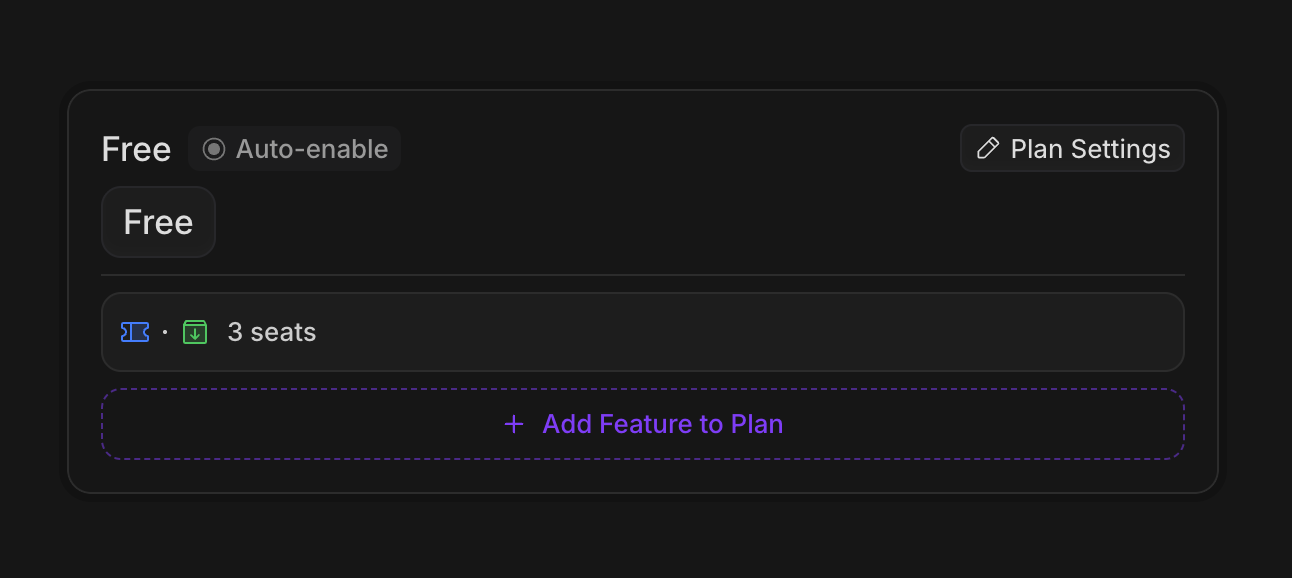Select the Free price pill
The height and width of the screenshot is (578, 1292).
click(x=158, y=222)
